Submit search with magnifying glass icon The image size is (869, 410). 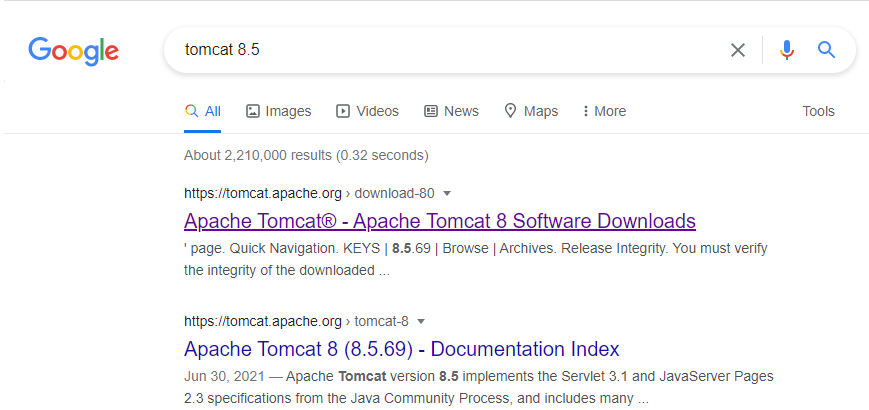point(826,50)
